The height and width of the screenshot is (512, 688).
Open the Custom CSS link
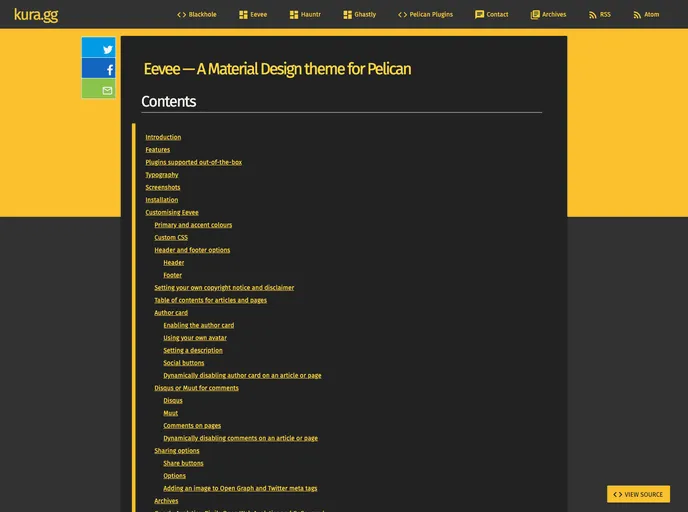(x=171, y=237)
